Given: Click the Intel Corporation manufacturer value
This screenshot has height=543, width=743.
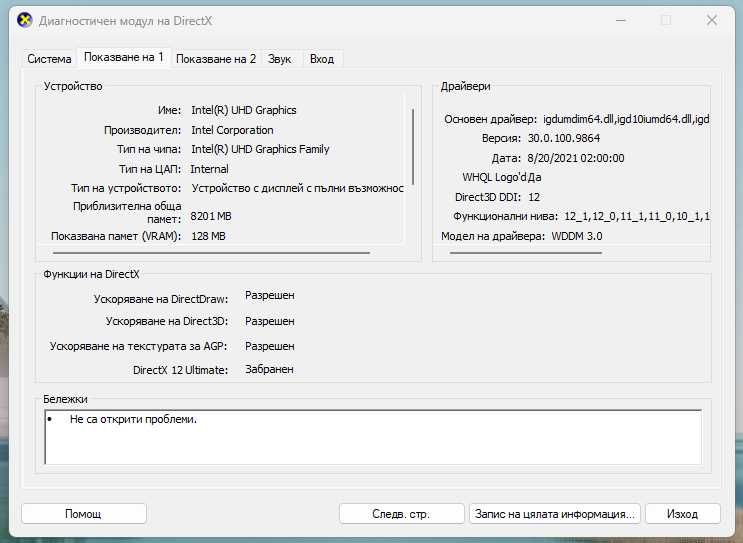Looking at the screenshot, I should coord(232,130).
